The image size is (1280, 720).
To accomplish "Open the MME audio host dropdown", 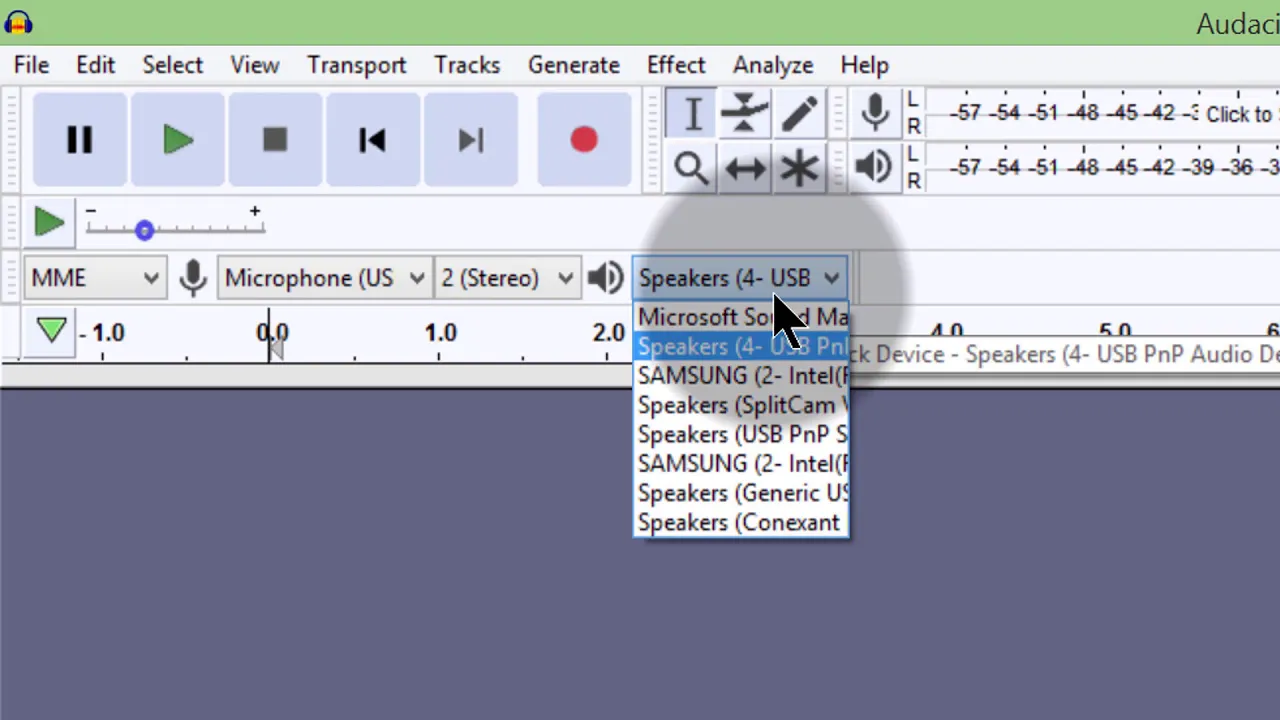I will pyautogui.click(x=95, y=278).
